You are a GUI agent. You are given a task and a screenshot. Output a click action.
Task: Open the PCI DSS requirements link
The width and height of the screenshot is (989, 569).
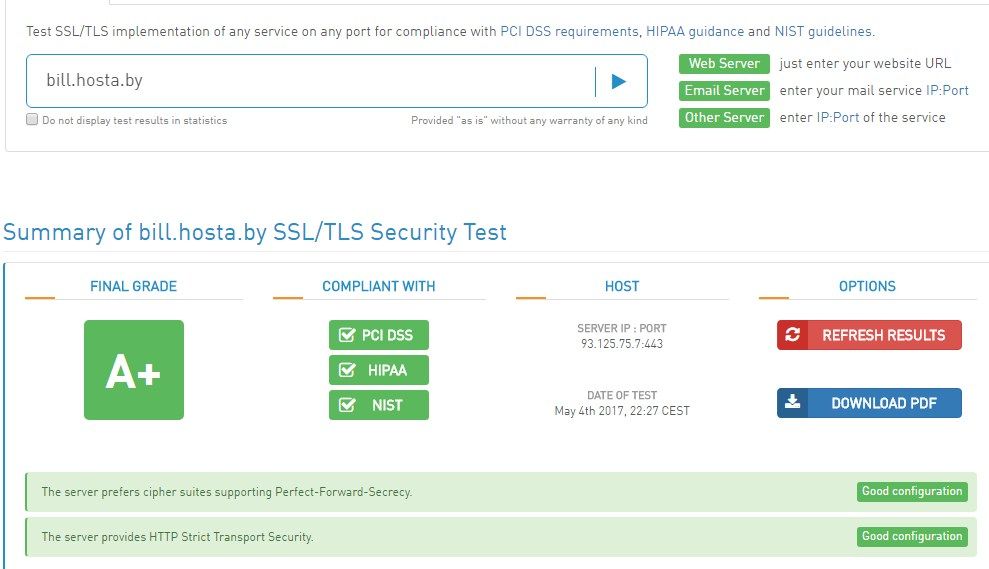pos(569,32)
